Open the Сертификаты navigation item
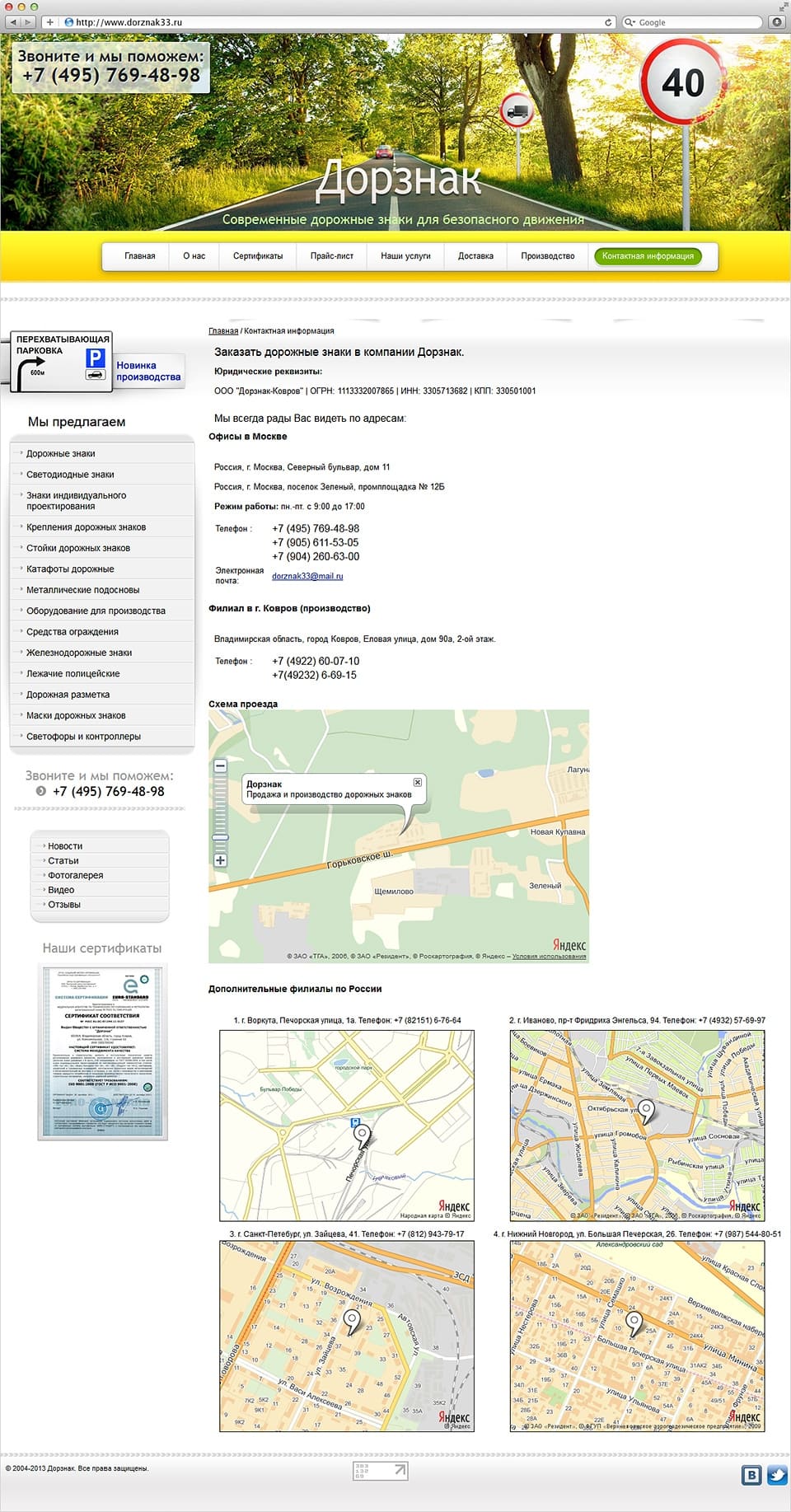Viewport: 791px width, 1512px height. [x=258, y=256]
